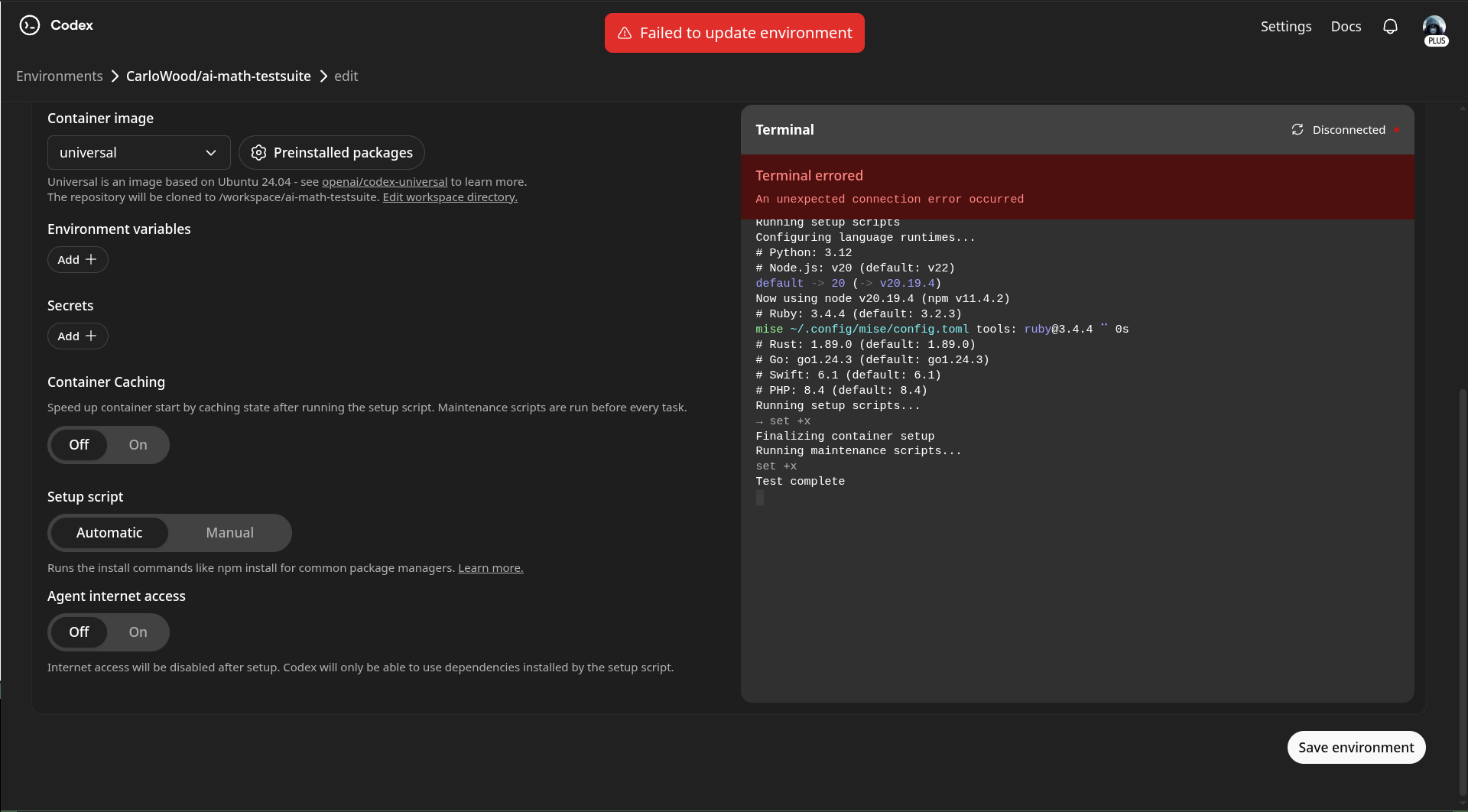Image resolution: width=1468 pixels, height=812 pixels.
Task: Click 'Now using node v20.19.4' terminal line
Action: point(882,299)
